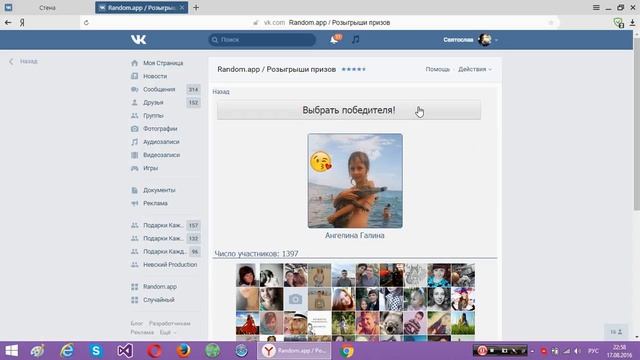Open the winner's large photo
The image size is (640, 360).
(355, 181)
